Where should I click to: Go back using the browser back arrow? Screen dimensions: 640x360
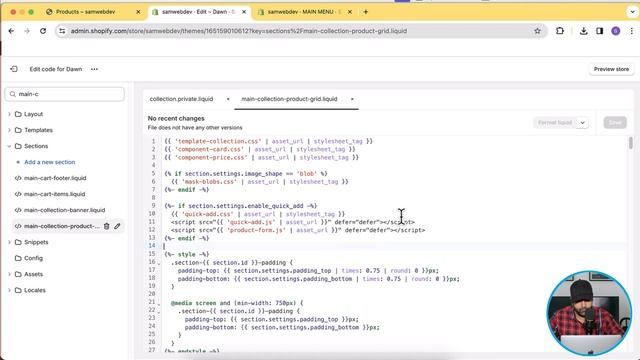(x=11, y=31)
